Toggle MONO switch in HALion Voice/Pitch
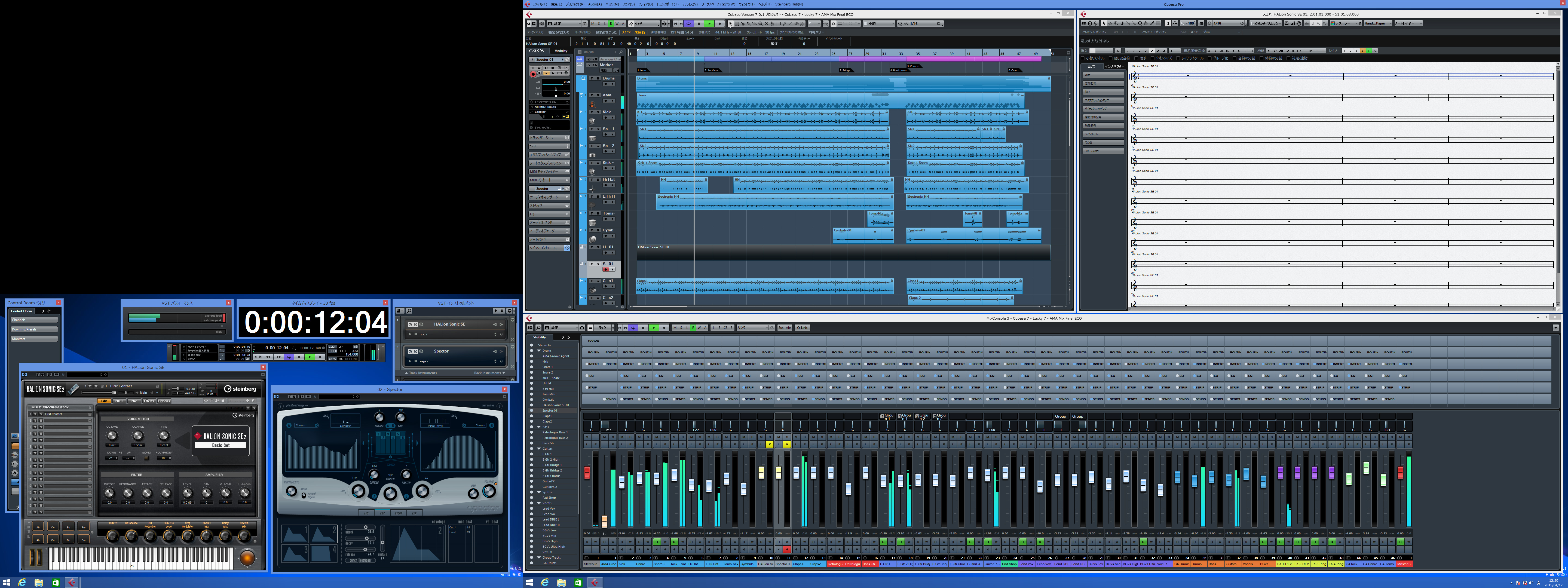The width and height of the screenshot is (1568, 588). pos(146,458)
